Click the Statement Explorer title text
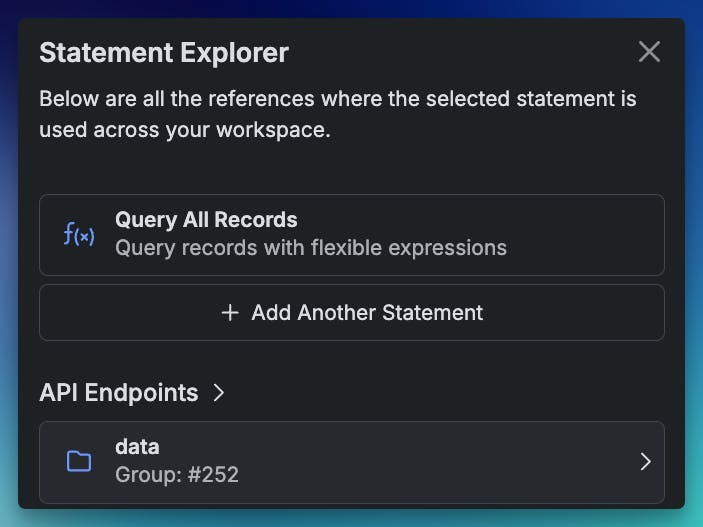The height and width of the screenshot is (527, 703). 163,52
